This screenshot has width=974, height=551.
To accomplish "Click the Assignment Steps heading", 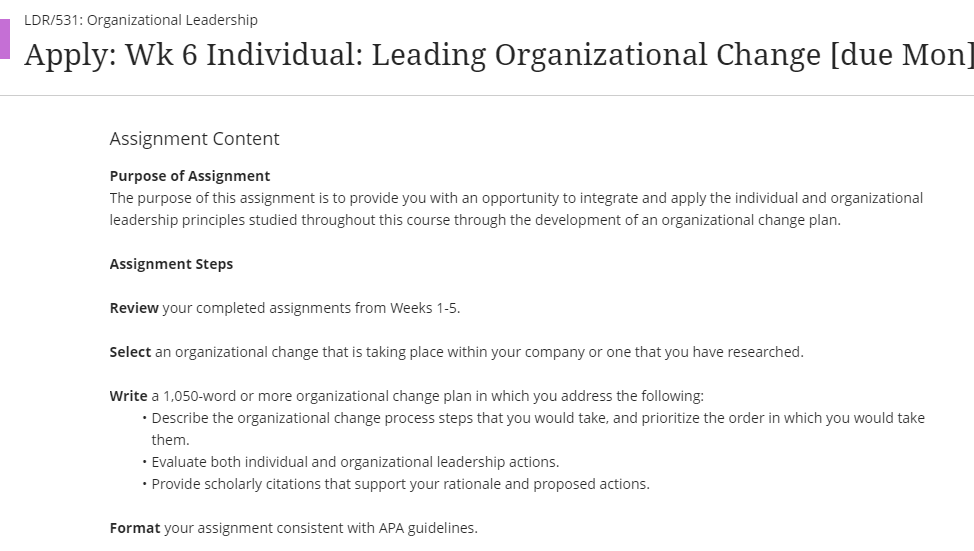I will pyautogui.click(x=171, y=264).
